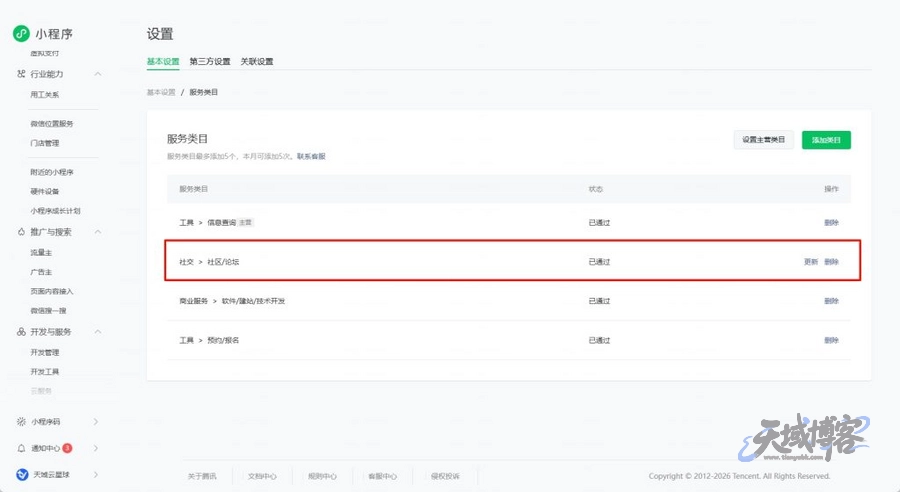Click the 规则中心 footer link
The image size is (900, 492).
coord(323,476)
